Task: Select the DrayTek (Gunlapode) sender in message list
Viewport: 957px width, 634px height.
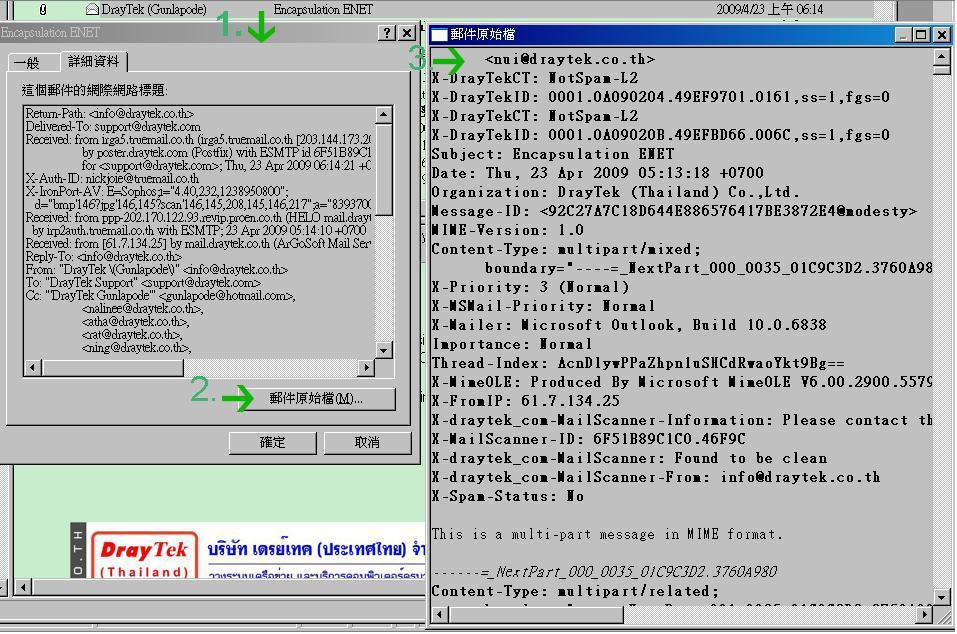Action: pos(154,9)
